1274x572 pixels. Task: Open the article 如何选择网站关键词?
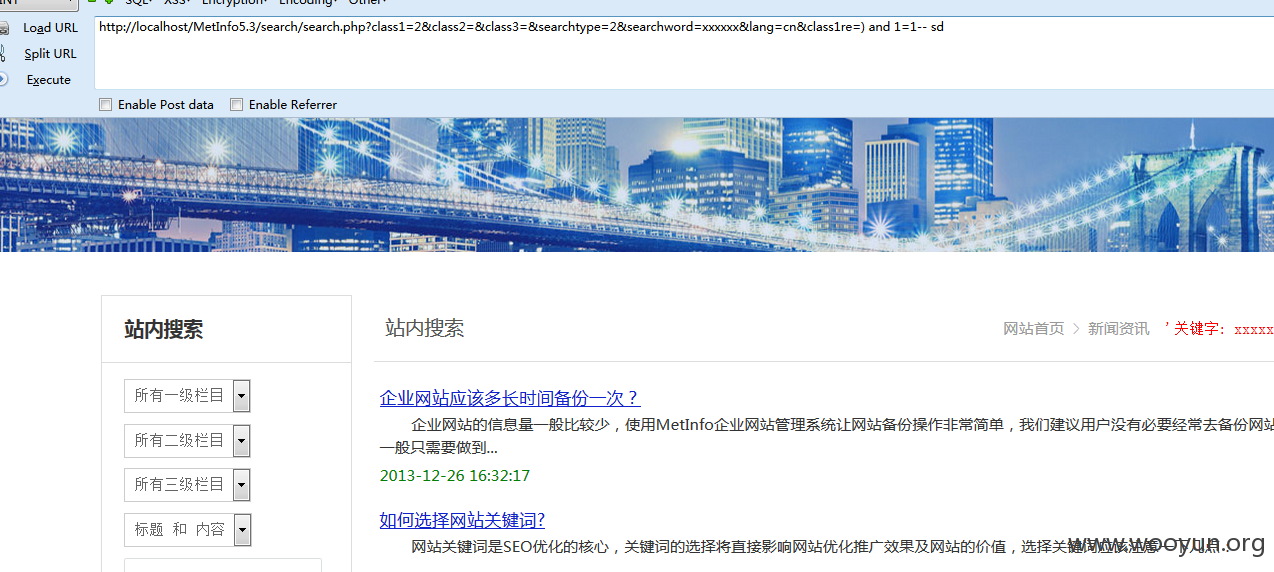click(462, 520)
